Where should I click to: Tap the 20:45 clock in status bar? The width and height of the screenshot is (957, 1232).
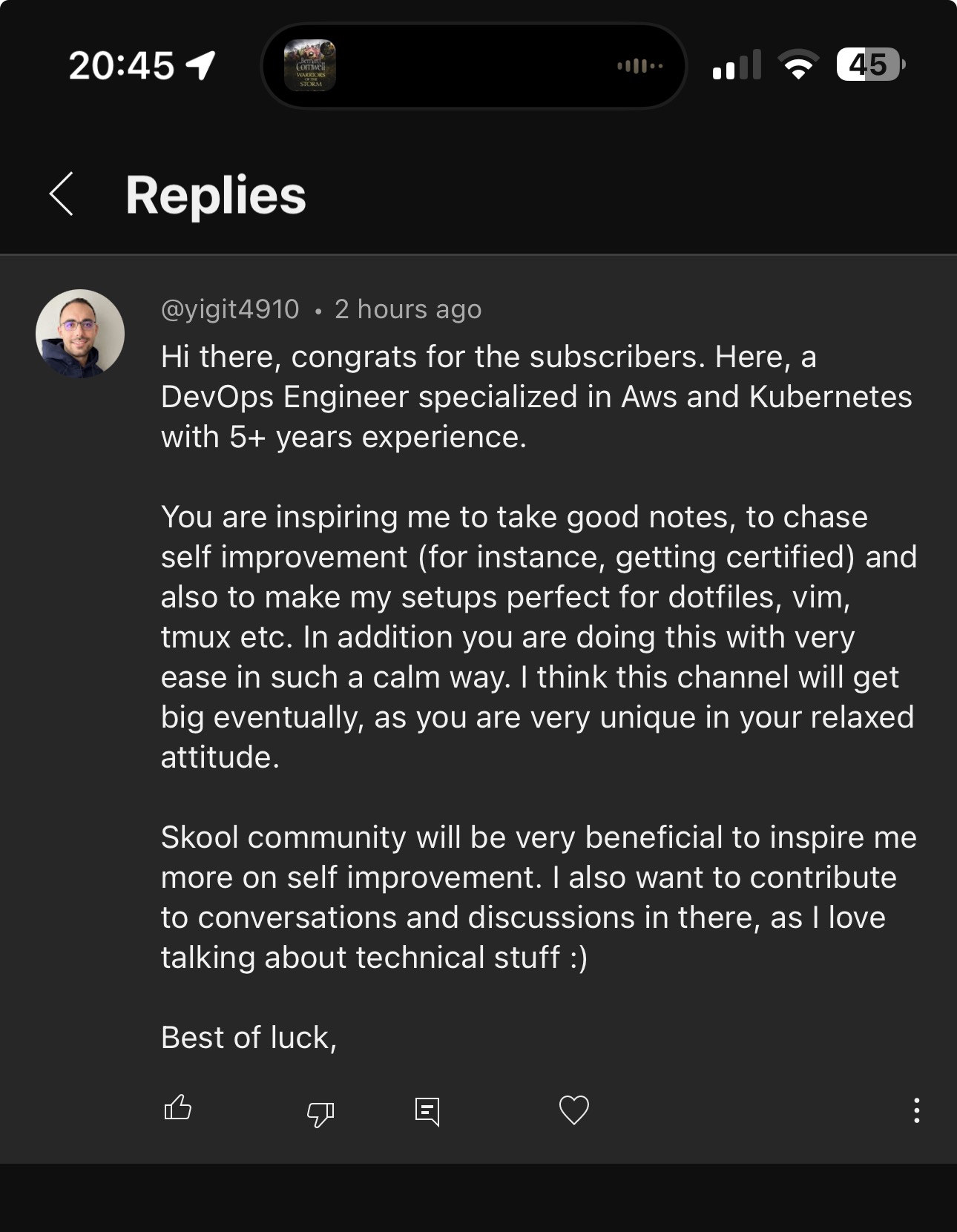pos(122,66)
